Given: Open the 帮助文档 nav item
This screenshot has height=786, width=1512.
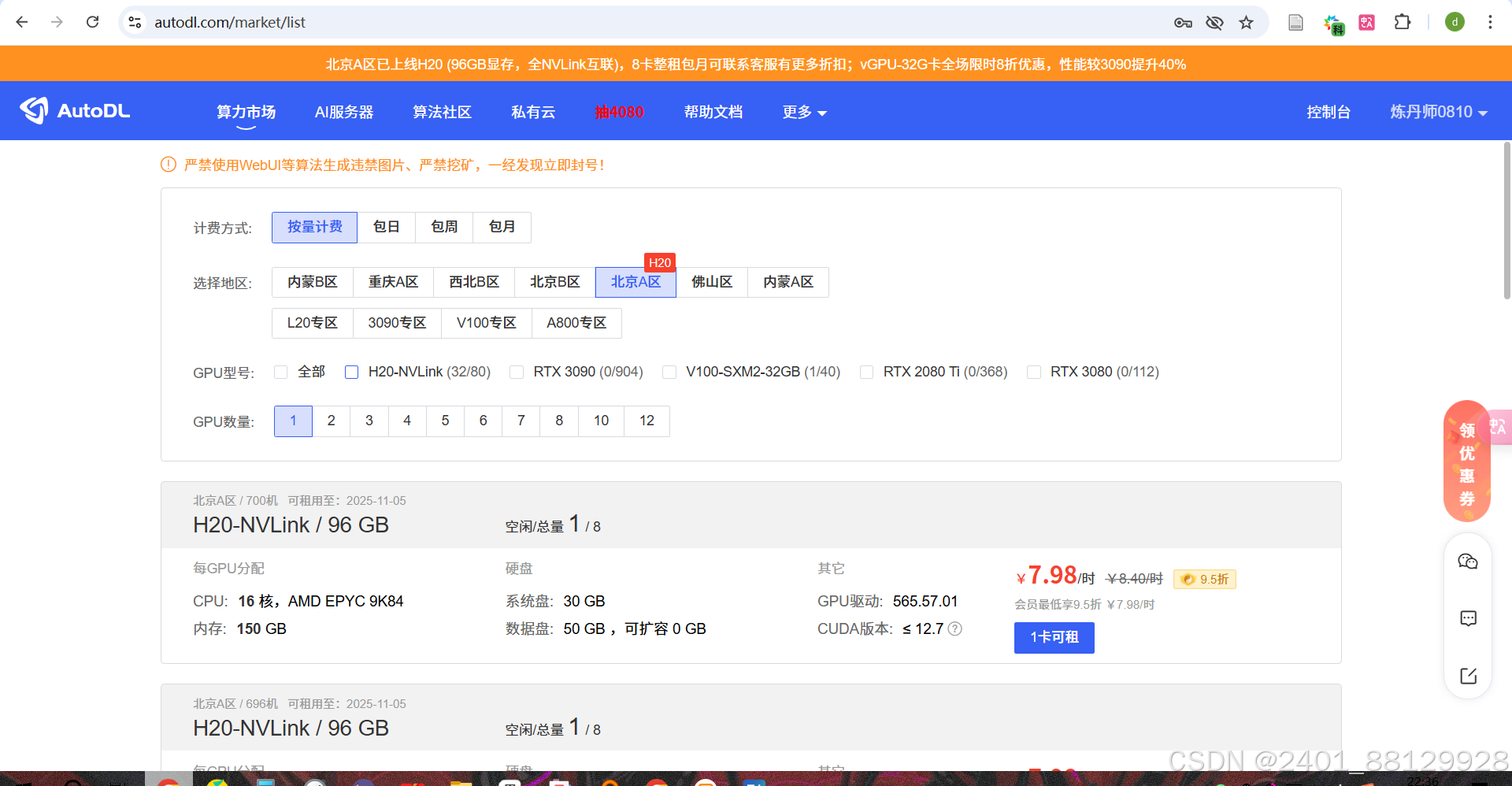Looking at the screenshot, I should pyautogui.click(x=713, y=112).
